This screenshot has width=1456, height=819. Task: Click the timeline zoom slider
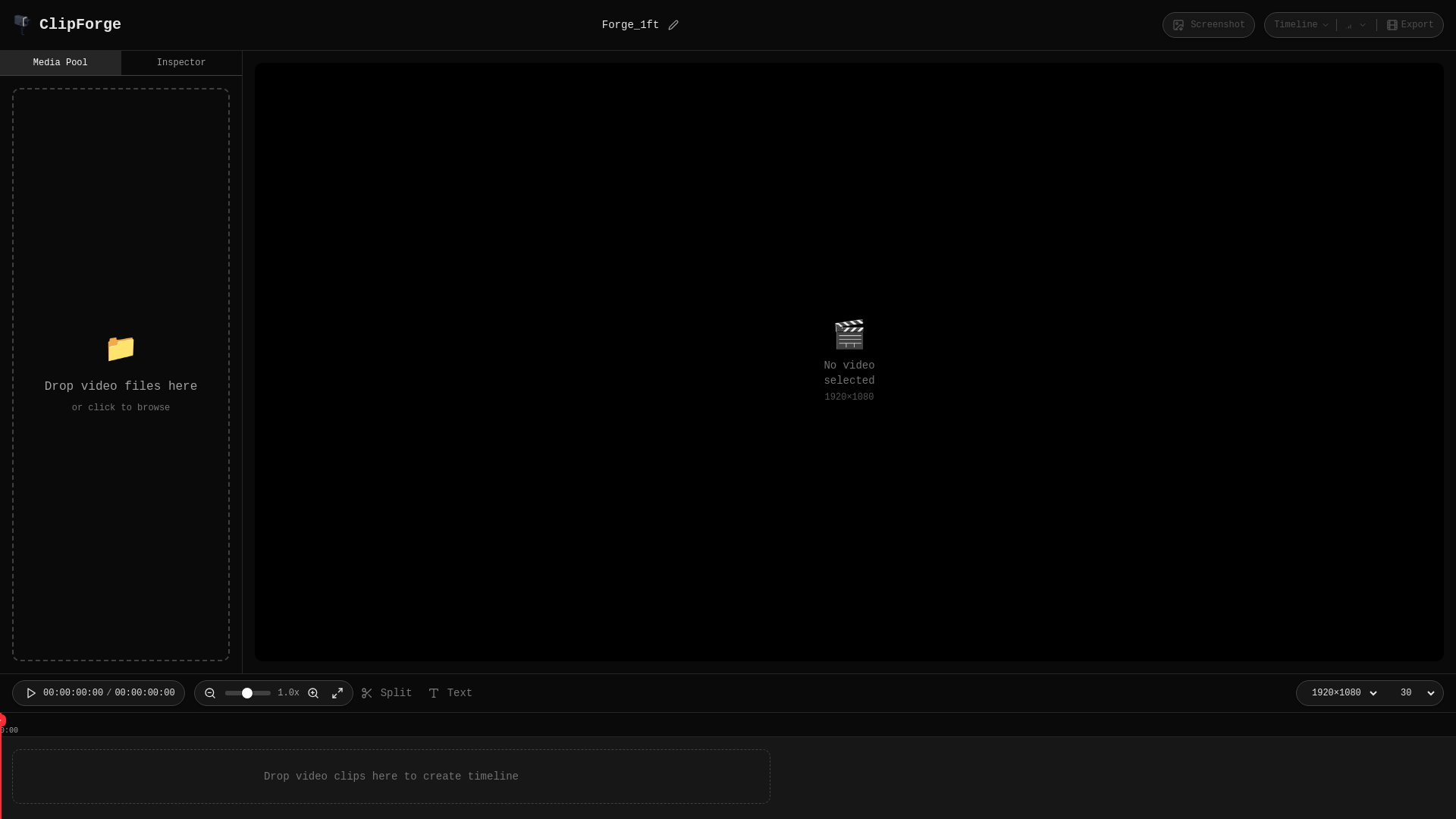[248, 693]
